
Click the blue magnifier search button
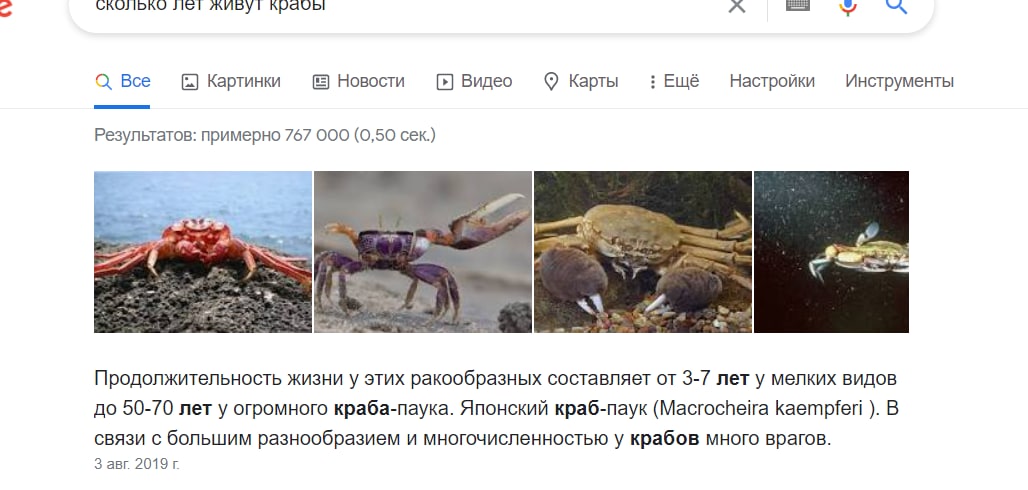tap(896, 7)
